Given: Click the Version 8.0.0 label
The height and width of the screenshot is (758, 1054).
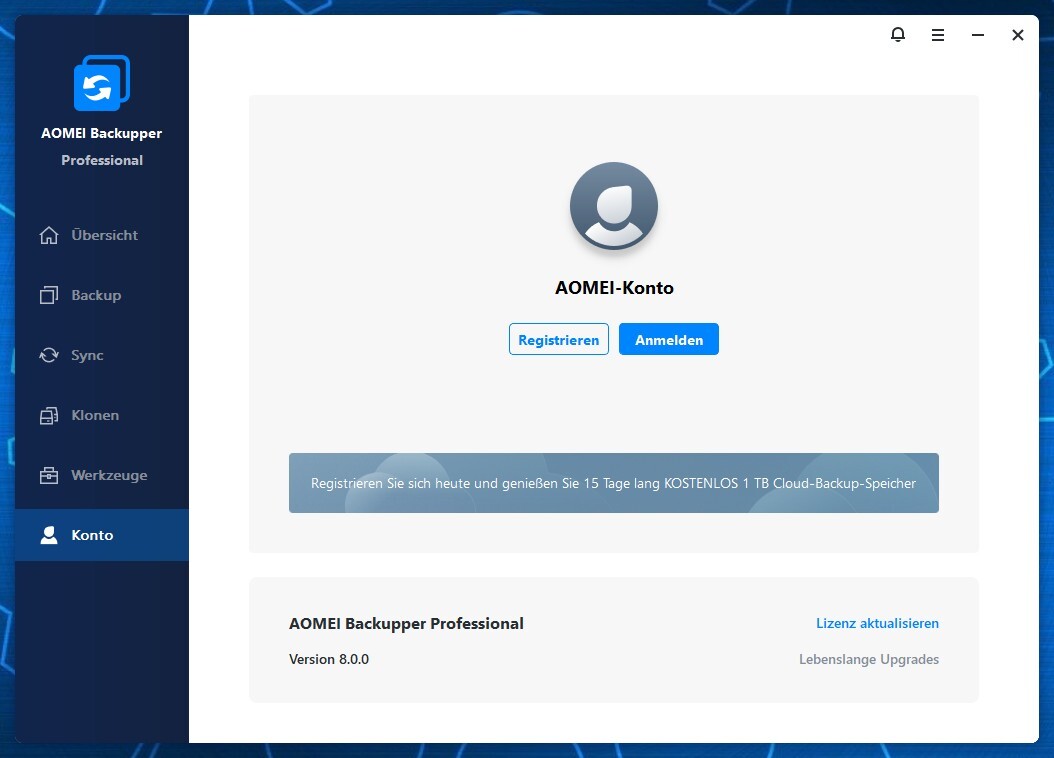Looking at the screenshot, I should point(329,659).
